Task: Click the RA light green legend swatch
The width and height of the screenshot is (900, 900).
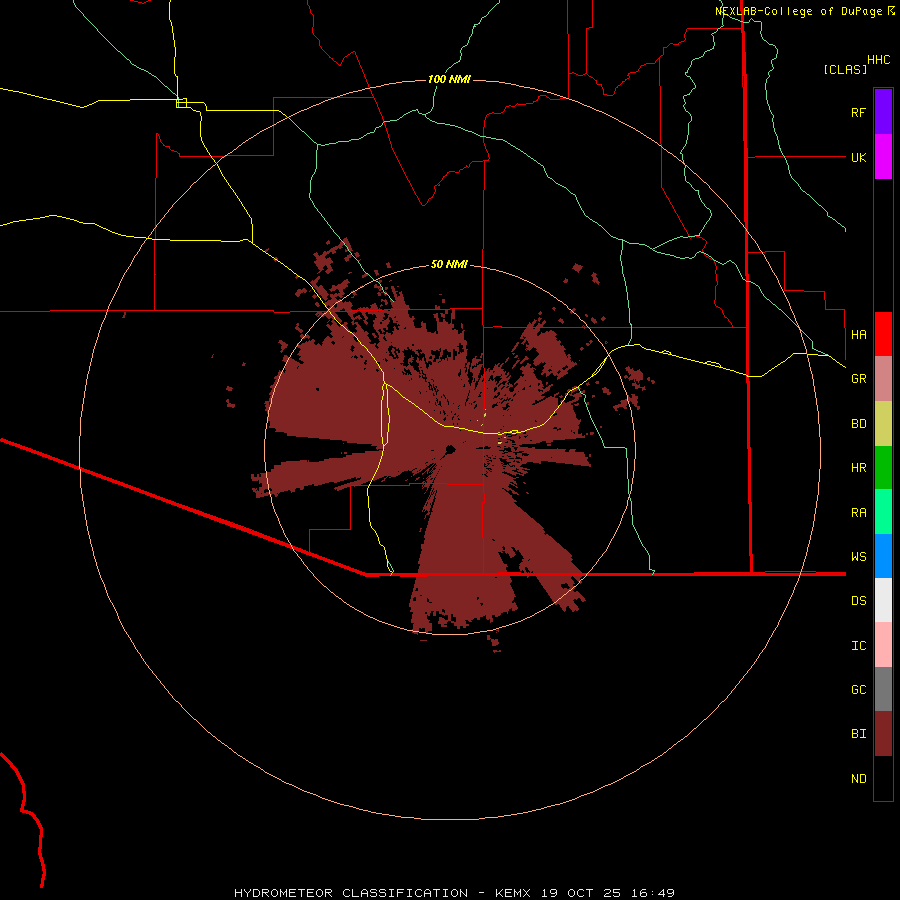Action: [883, 512]
